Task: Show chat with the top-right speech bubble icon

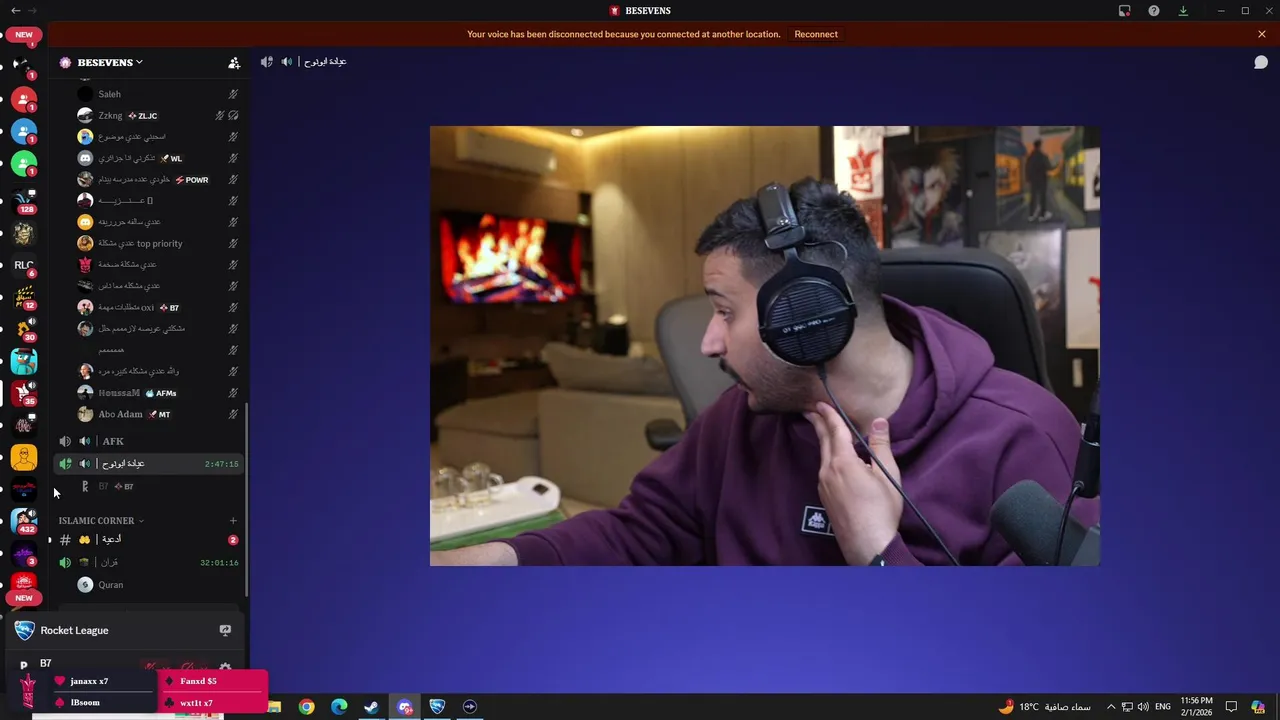Action: pos(1261,62)
